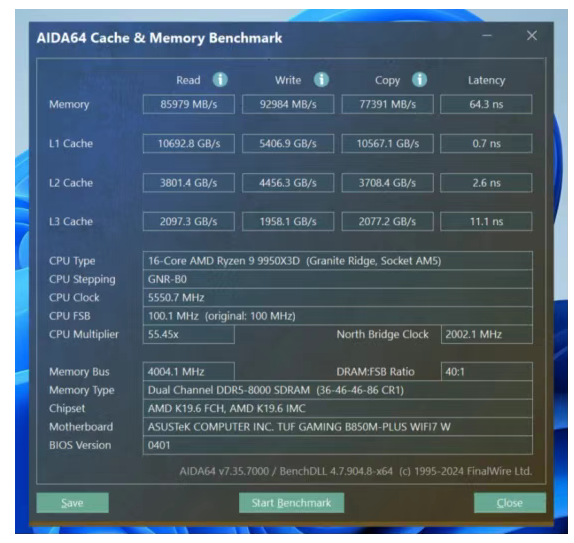This screenshot has height=543, width=574.
Task: Close window with the title bar X
Action: click(532, 36)
